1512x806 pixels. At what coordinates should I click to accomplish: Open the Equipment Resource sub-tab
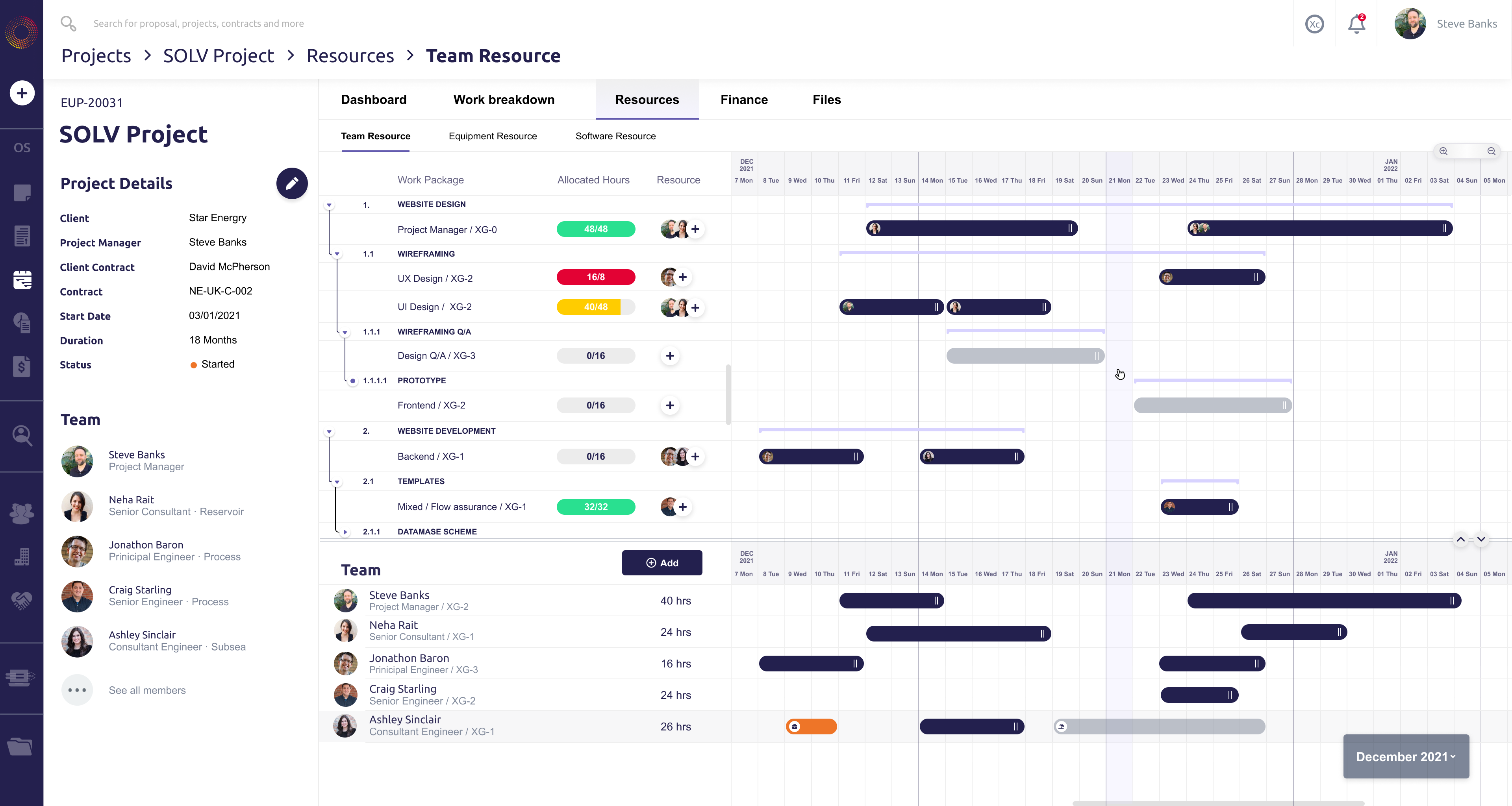(x=493, y=136)
